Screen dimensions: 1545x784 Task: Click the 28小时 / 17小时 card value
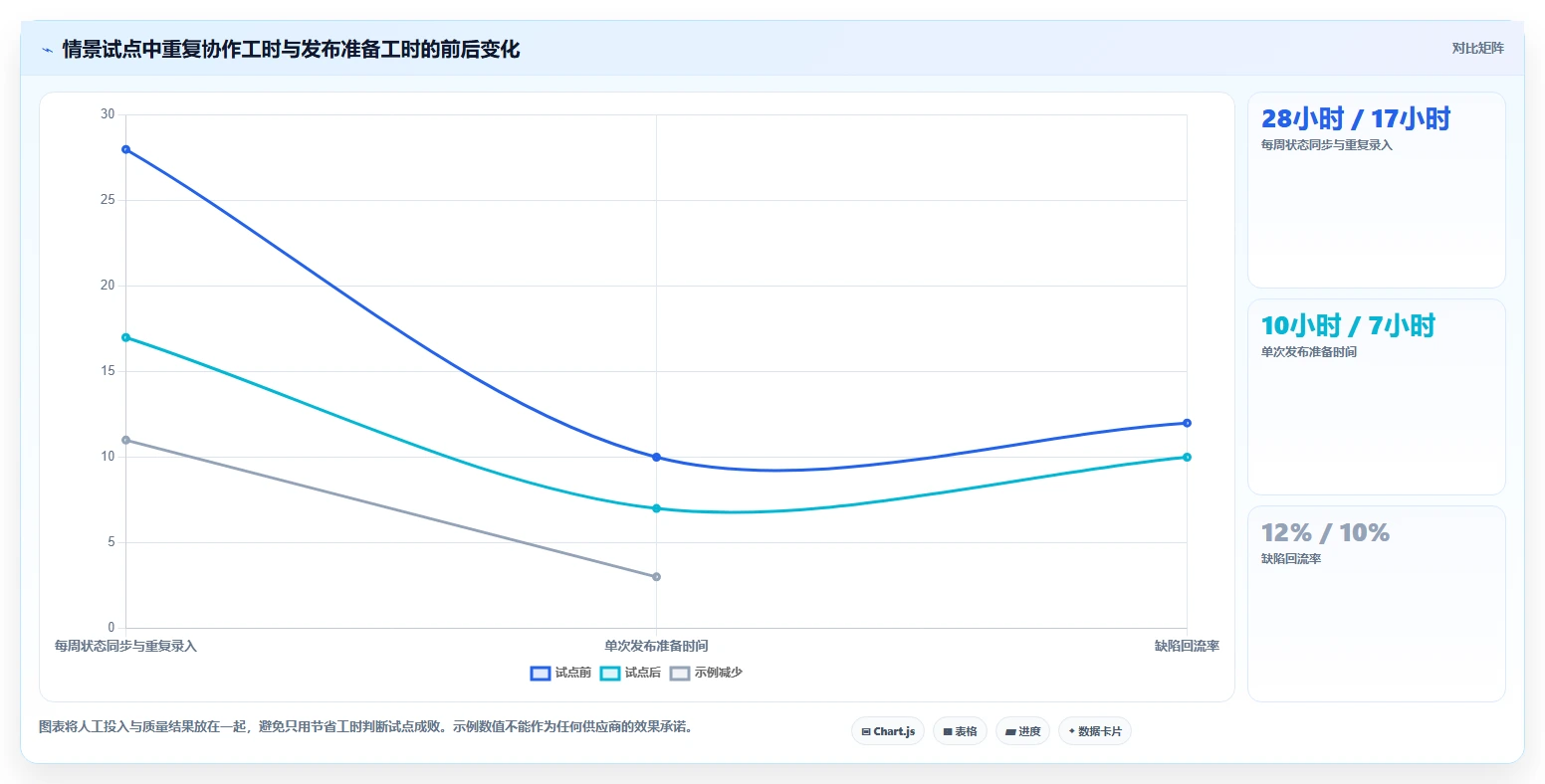(1356, 119)
